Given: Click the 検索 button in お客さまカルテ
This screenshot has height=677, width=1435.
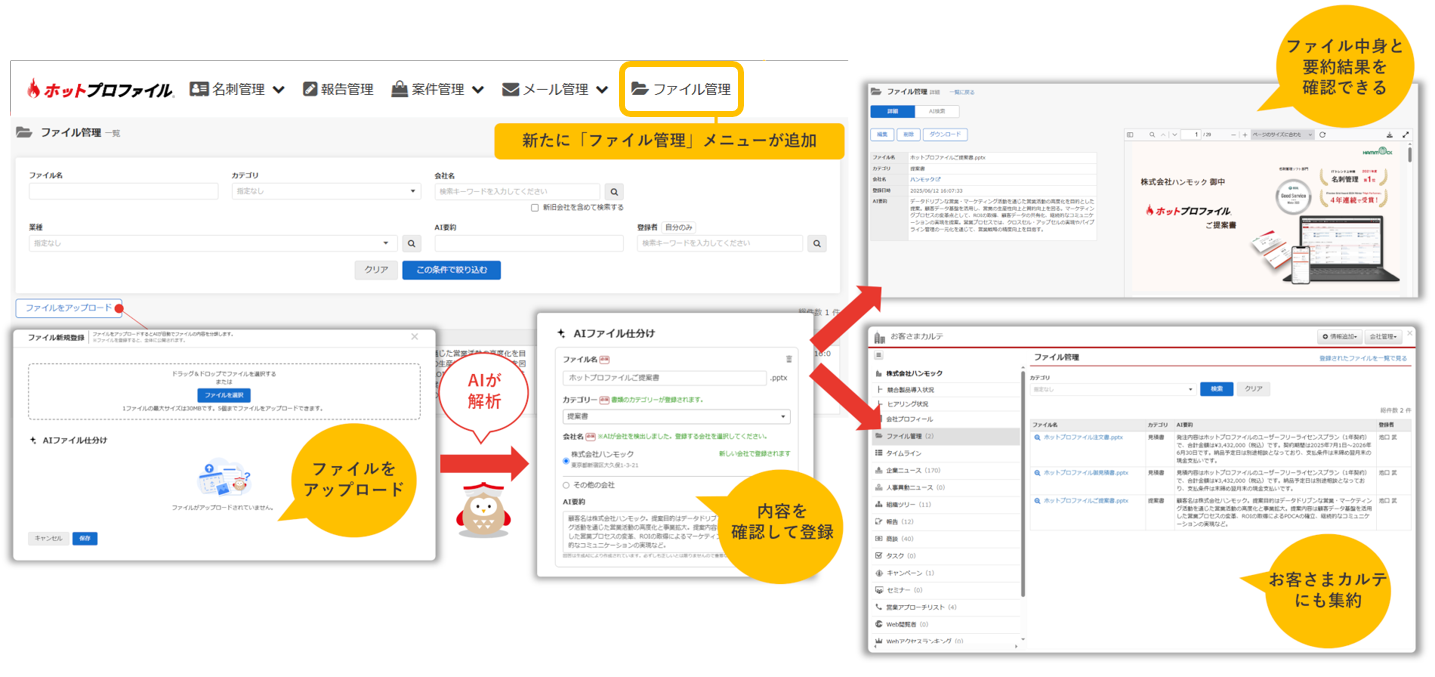Looking at the screenshot, I should pos(1216,389).
